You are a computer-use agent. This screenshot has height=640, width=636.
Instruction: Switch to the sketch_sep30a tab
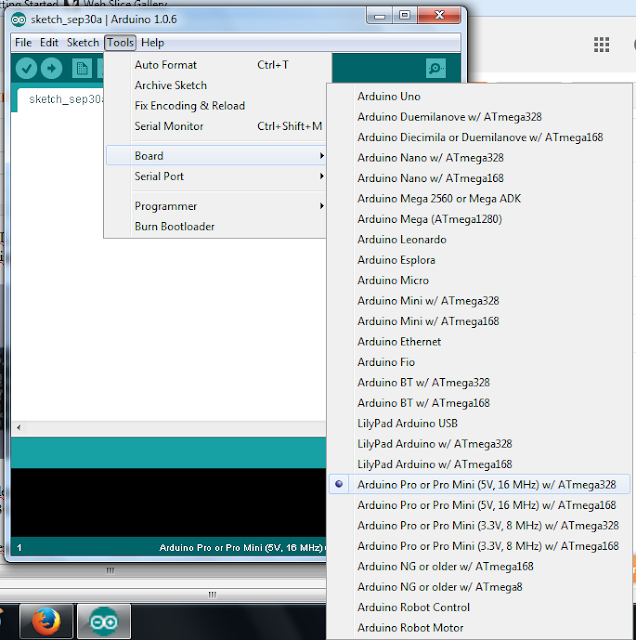pos(60,99)
